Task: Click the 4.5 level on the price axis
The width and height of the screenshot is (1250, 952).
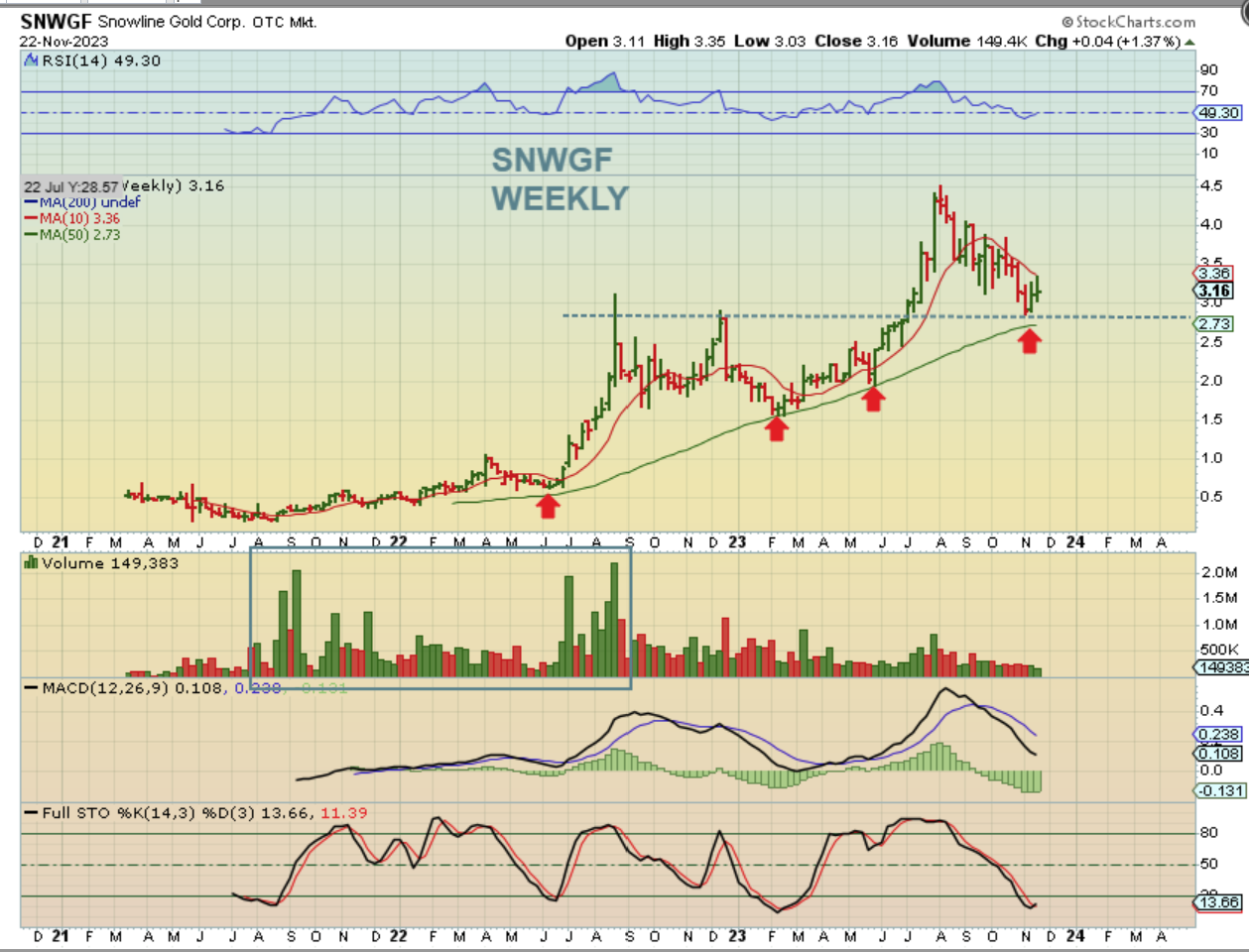Action: click(1211, 185)
